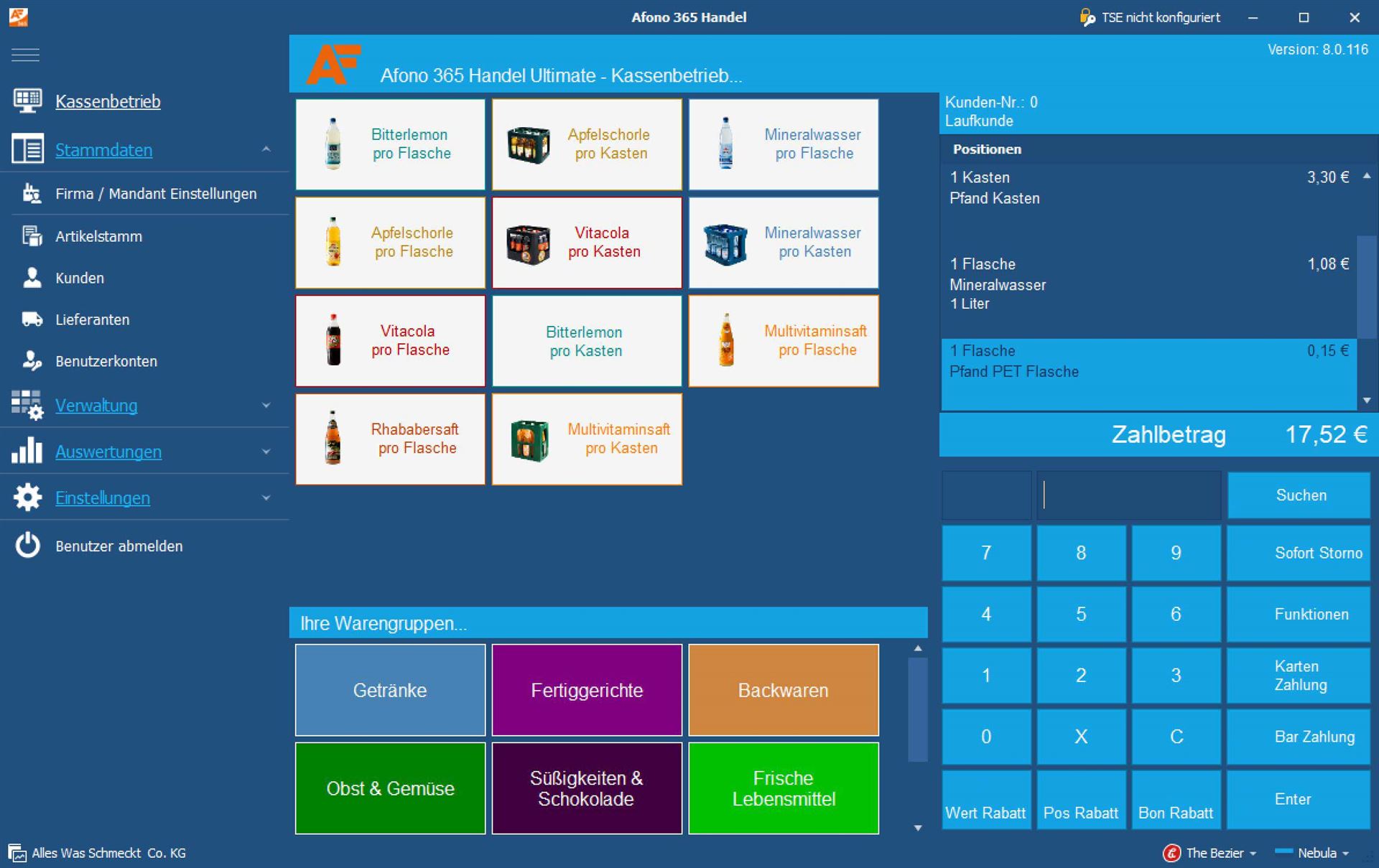Click the Kunden person icon

(32, 277)
